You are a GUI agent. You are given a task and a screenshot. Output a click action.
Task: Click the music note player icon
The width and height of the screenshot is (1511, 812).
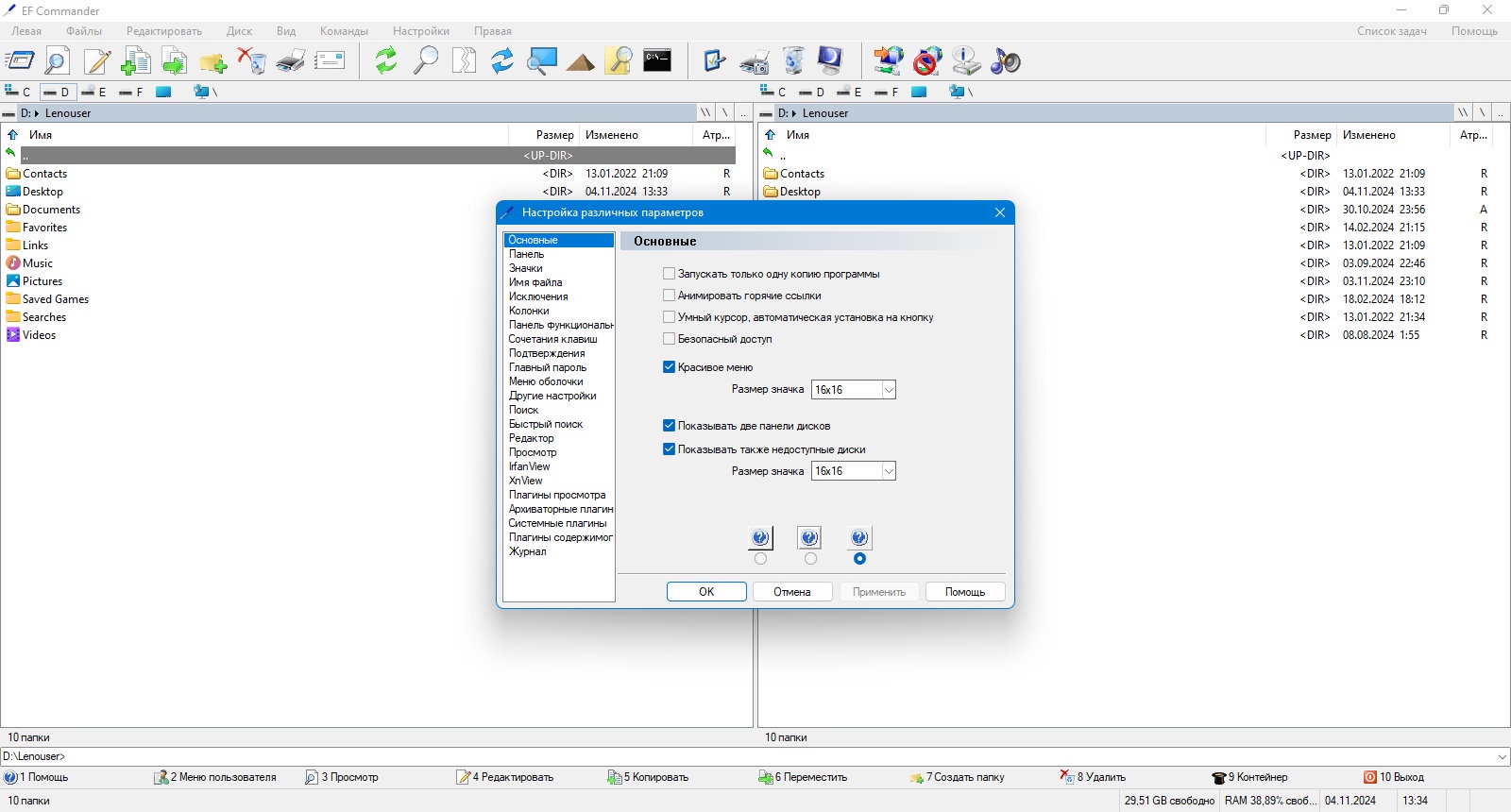pyautogui.click(x=1006, y=61)
